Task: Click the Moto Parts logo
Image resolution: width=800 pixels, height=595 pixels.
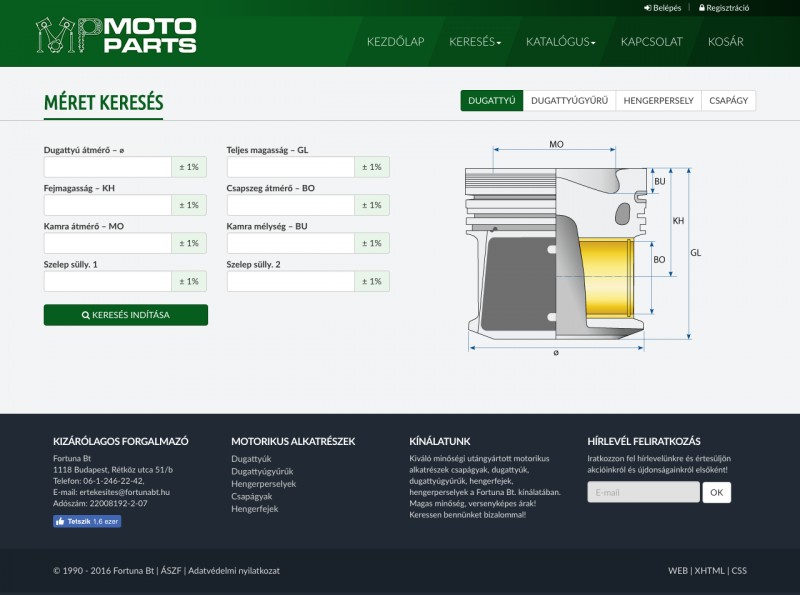Action: click(115, 35)
